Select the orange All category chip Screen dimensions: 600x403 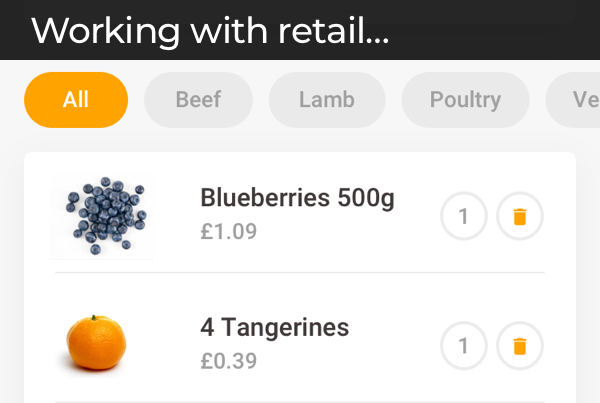[76, 100]
